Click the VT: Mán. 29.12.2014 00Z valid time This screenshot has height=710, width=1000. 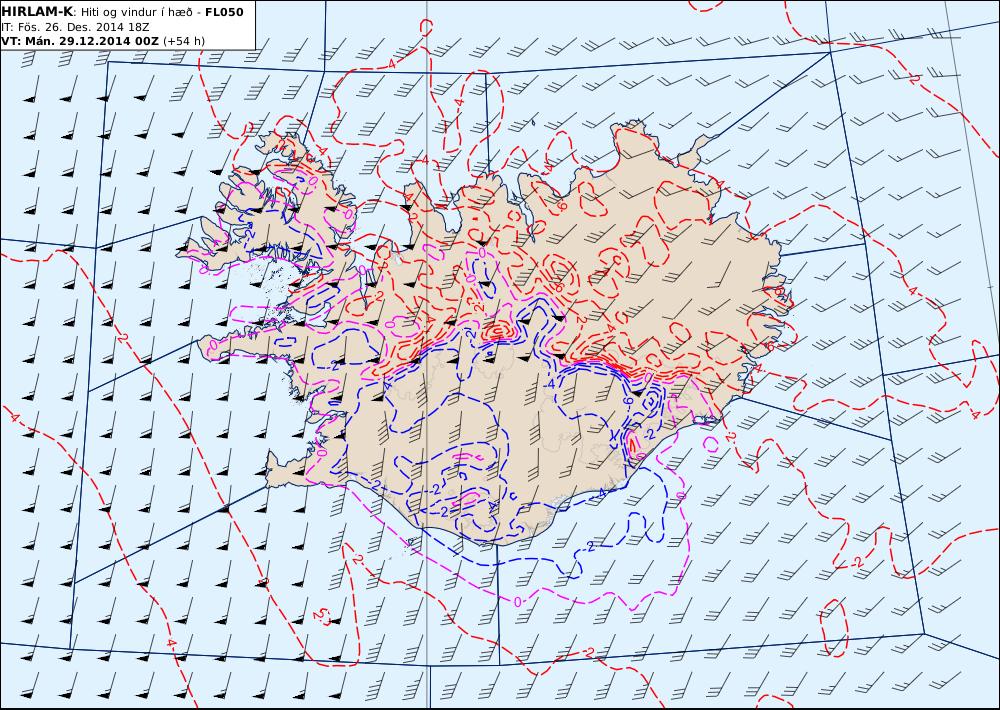[81, 41]
